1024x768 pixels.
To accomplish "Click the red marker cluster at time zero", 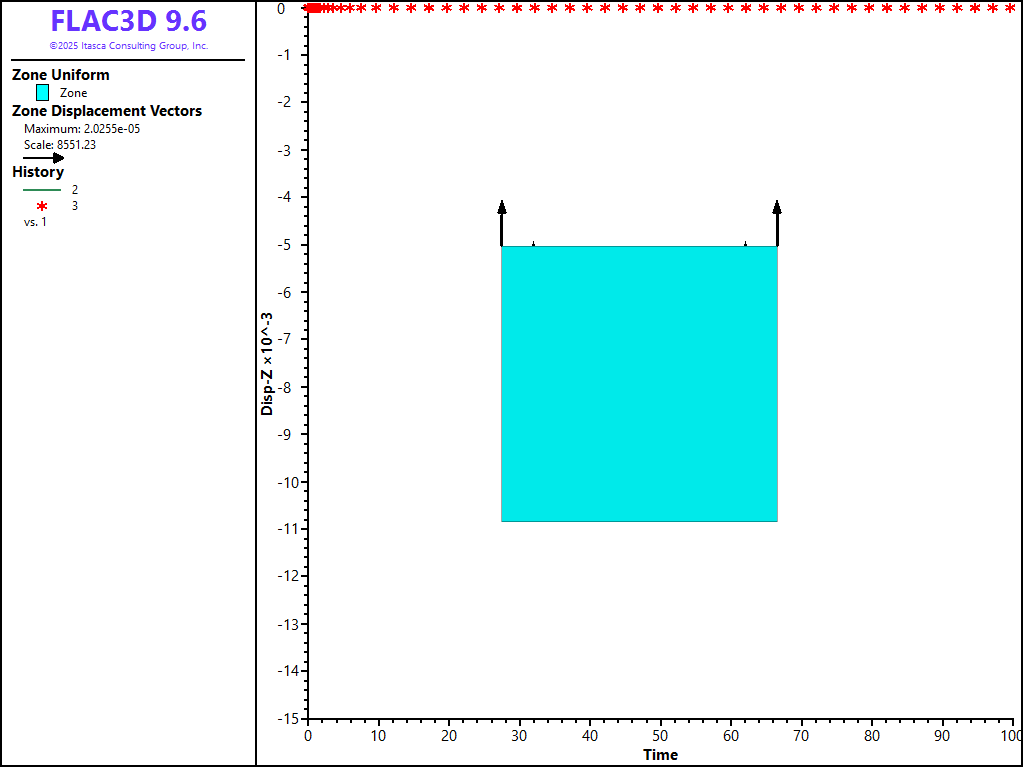I will (314, 8).
